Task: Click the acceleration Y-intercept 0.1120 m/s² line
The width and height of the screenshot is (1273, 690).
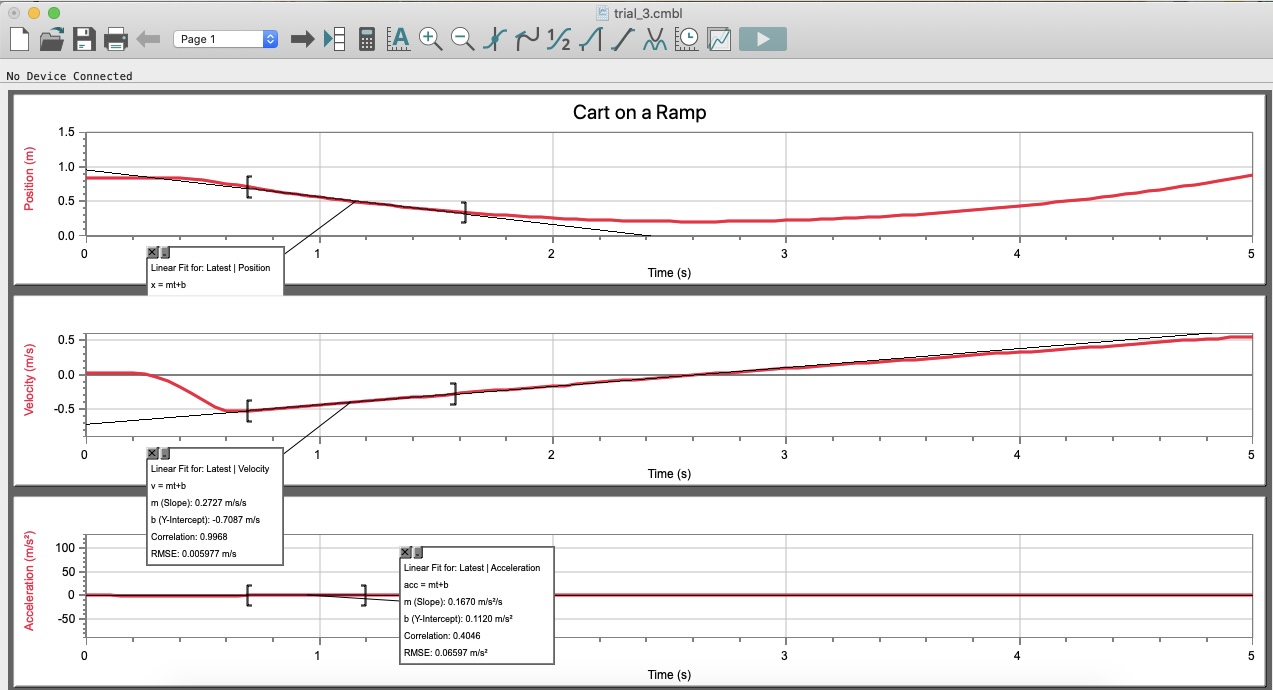Action: tap(458, 618)
